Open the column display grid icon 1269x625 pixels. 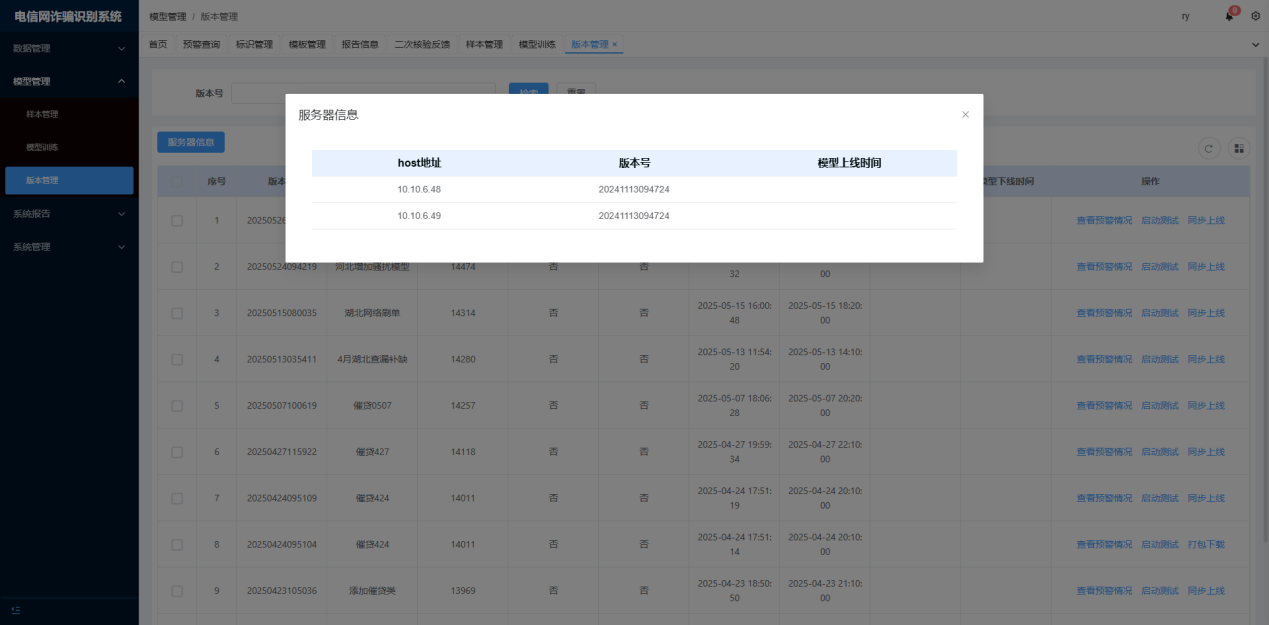(1239, 148)
